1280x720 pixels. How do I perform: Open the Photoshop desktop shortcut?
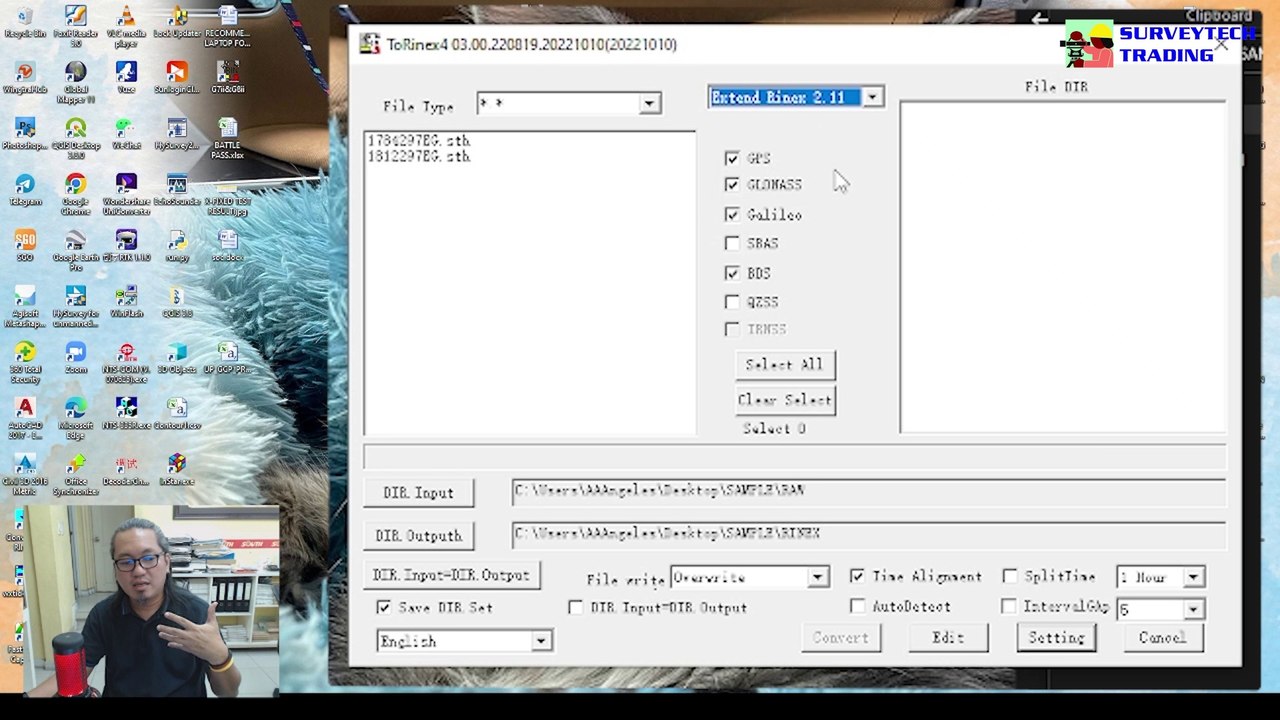point(25,134)
